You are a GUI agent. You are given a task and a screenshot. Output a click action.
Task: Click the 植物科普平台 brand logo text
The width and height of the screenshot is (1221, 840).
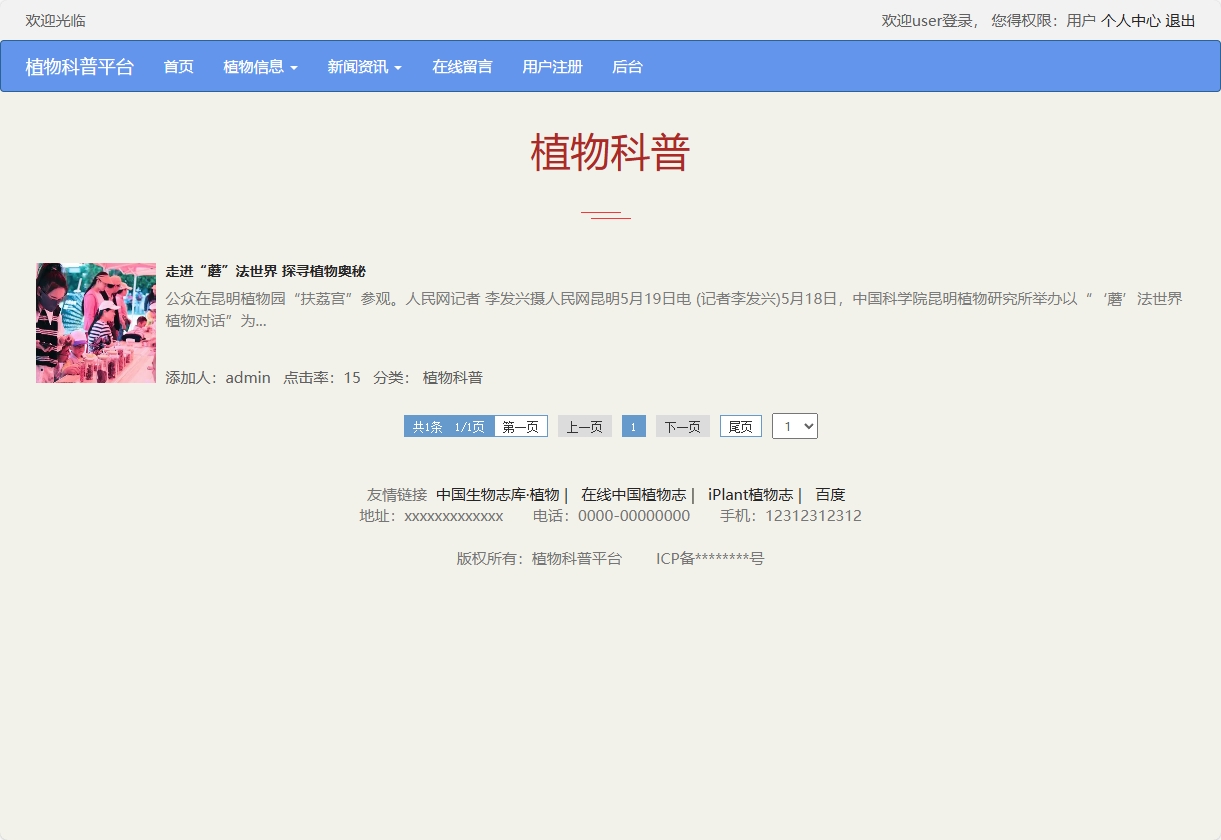click(79, 67)
